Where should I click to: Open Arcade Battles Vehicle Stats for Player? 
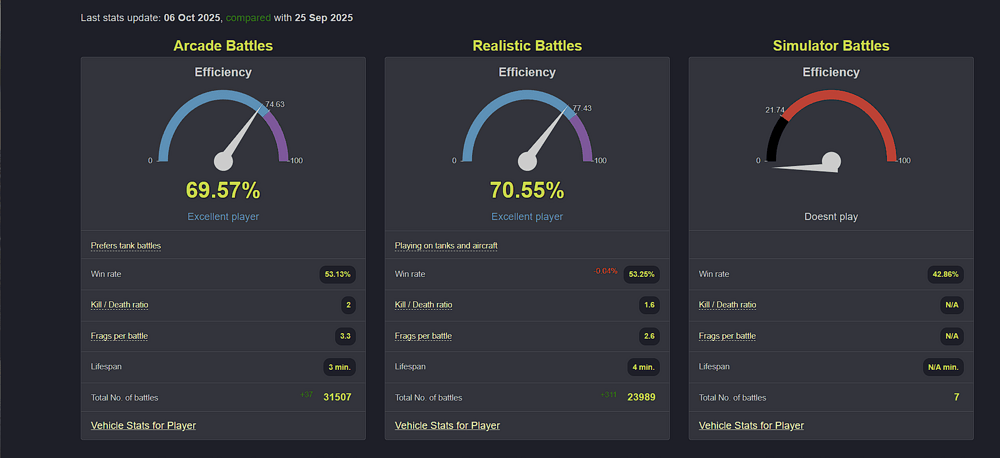tap(143, 425)
